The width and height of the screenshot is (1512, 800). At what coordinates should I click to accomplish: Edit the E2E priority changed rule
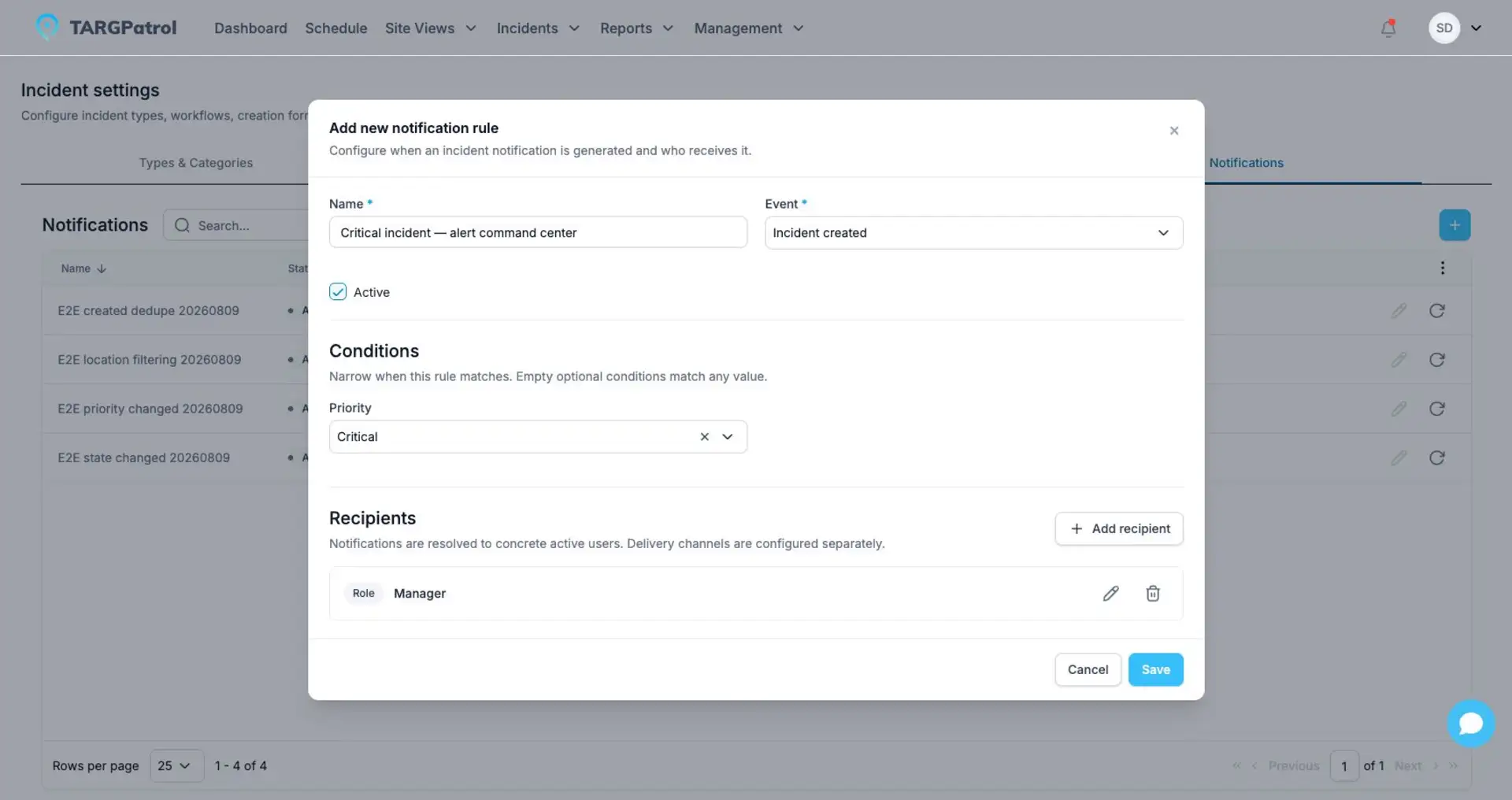[x=1399, y=409]
